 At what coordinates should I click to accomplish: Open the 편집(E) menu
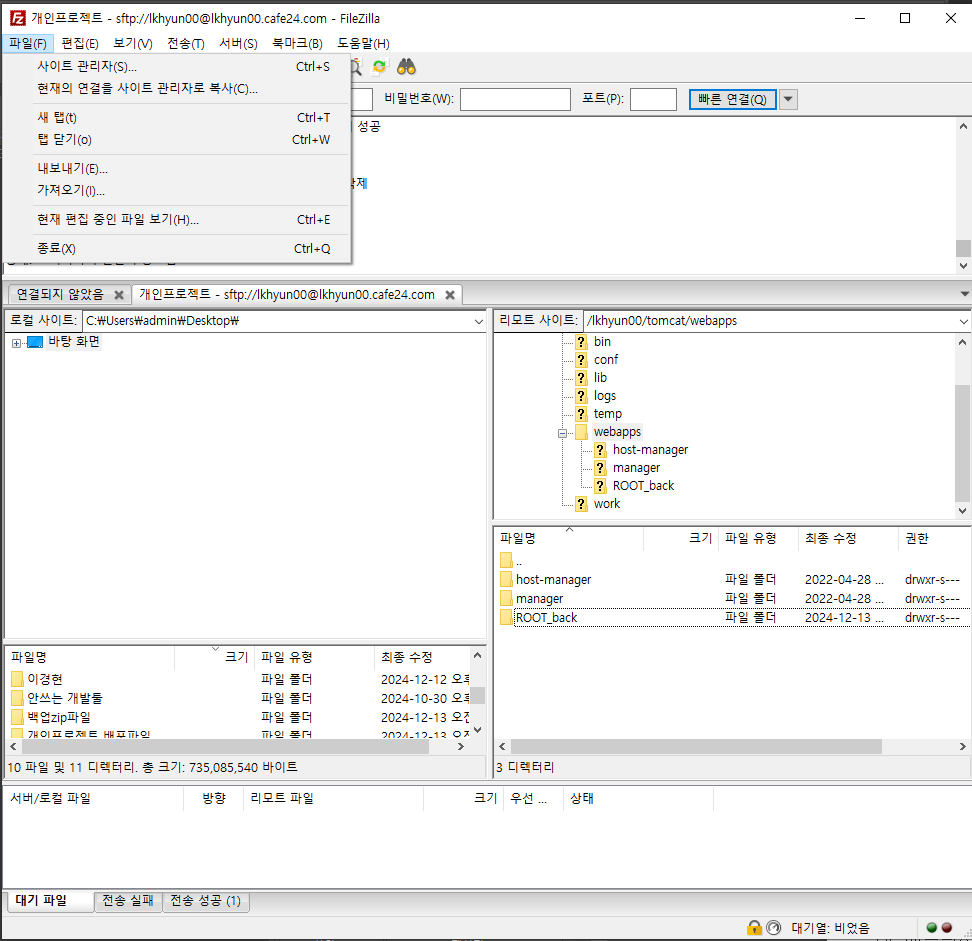tap(80, 43)
